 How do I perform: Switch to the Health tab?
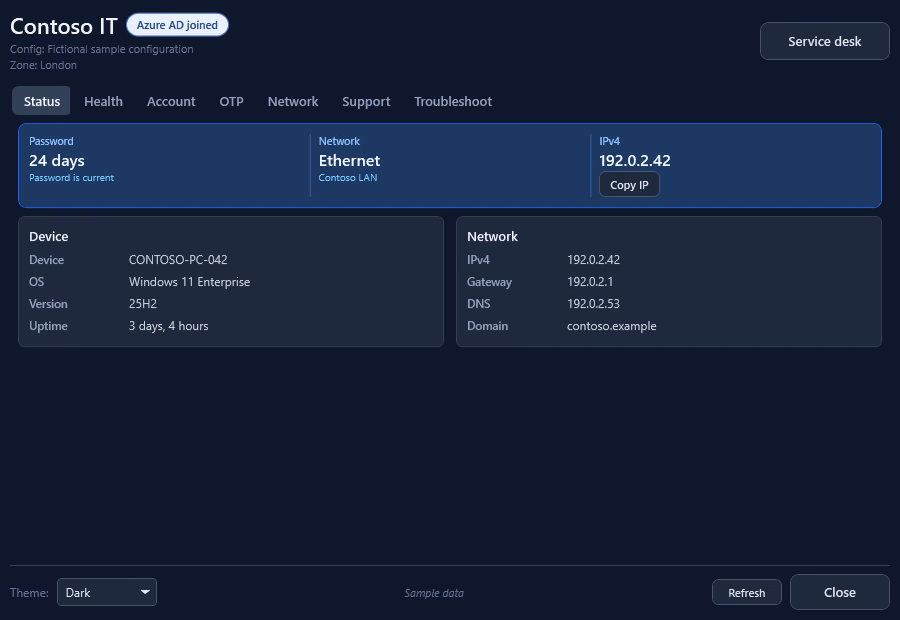[103, 101]
